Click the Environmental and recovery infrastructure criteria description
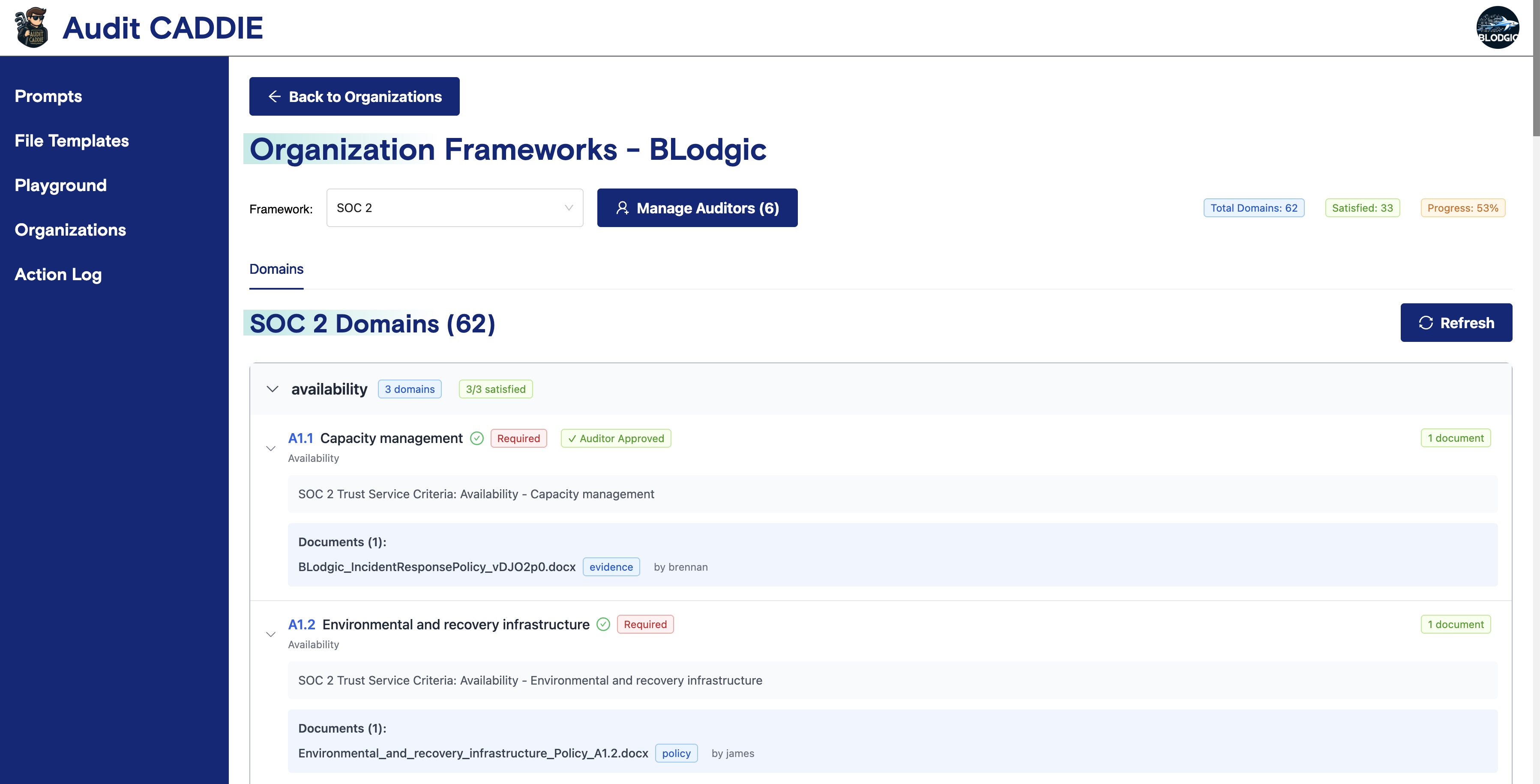 click(893, 681)
